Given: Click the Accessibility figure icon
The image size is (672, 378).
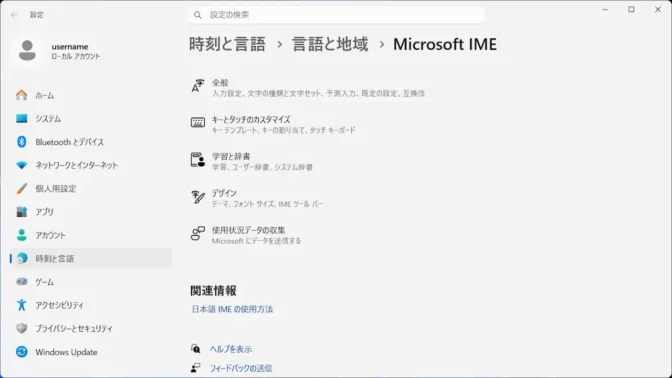Looking at the screenshot, I should coord(21,305).
